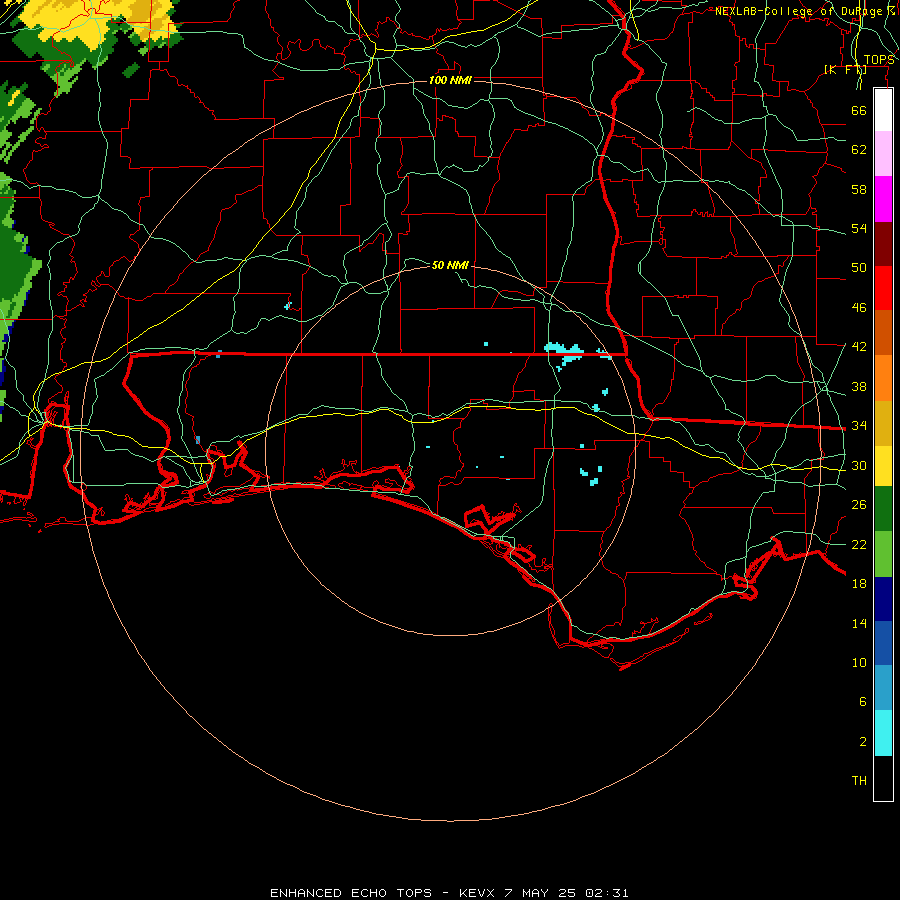The height and width of the screenshot is (900, 900).
Task: Click the "TH" legend label
Action: 859,781
